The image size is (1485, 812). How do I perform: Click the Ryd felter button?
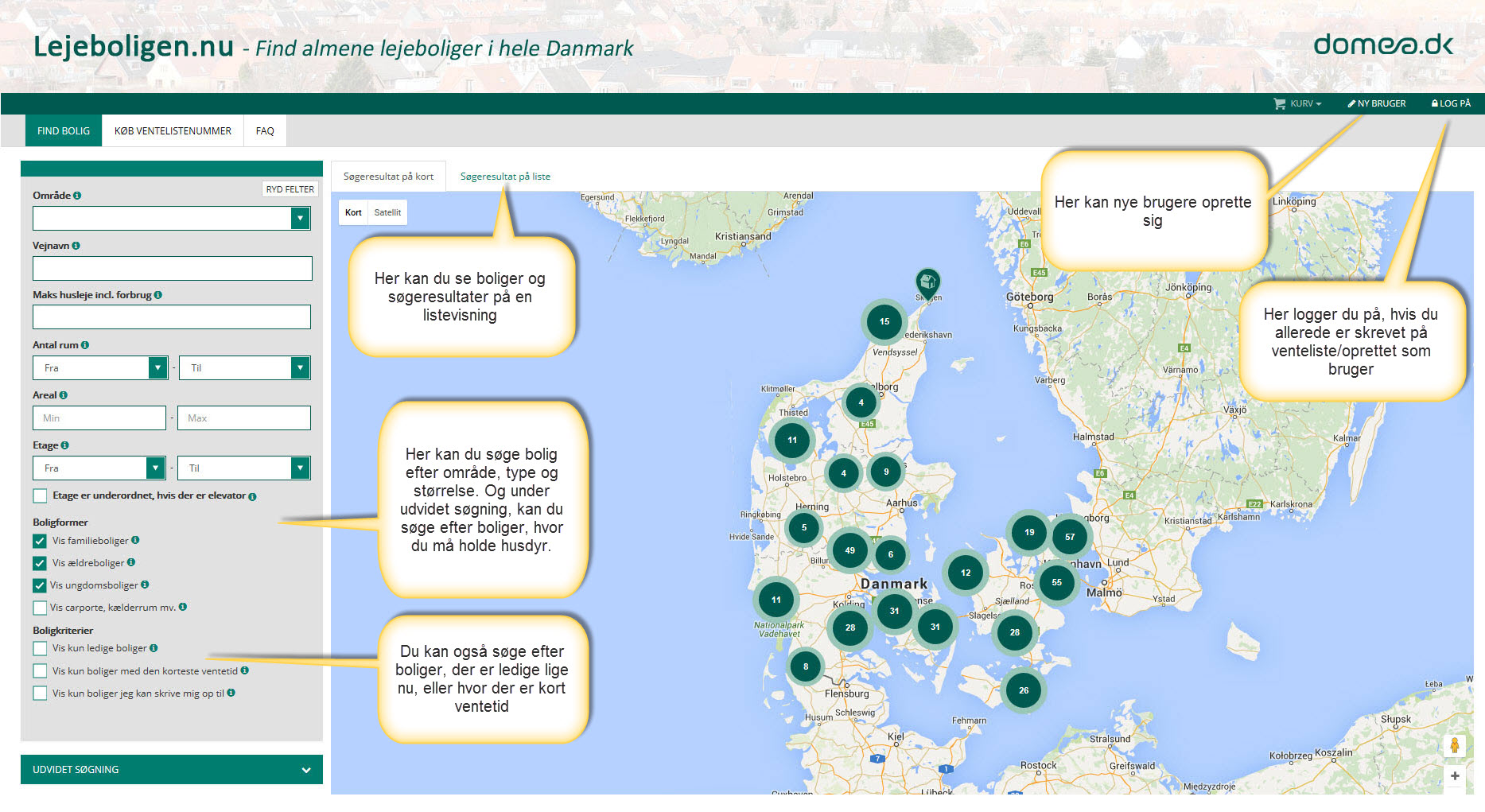click(x=290, y=189)
